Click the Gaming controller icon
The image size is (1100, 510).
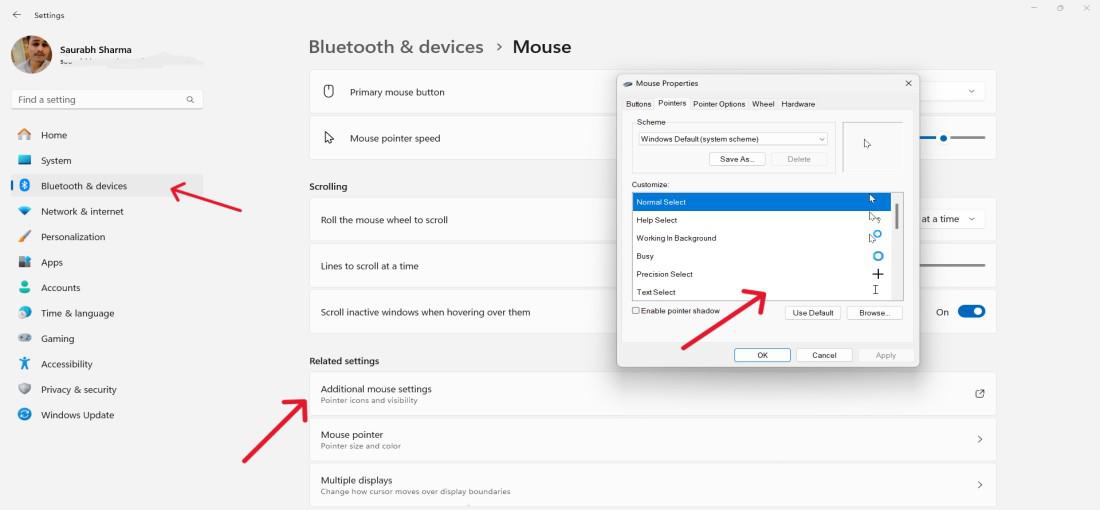pos(24,339)
